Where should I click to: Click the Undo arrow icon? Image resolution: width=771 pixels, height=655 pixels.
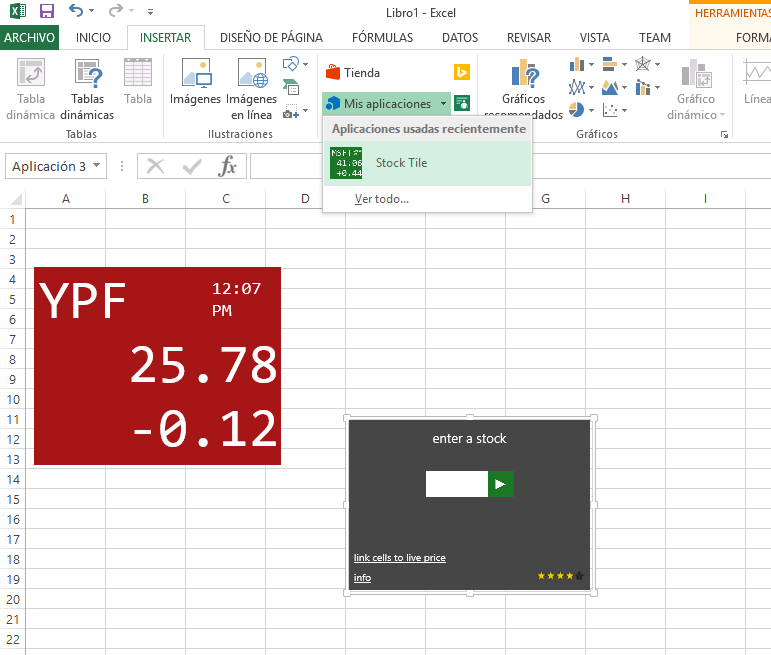pyautogui.click(x=76, y=10)
